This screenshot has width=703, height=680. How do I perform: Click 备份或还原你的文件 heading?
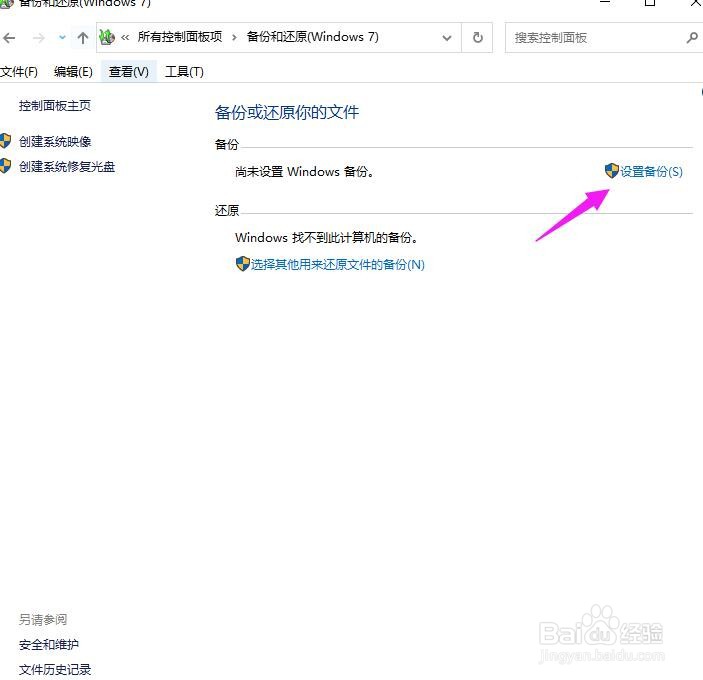click(x=287, y=112)
